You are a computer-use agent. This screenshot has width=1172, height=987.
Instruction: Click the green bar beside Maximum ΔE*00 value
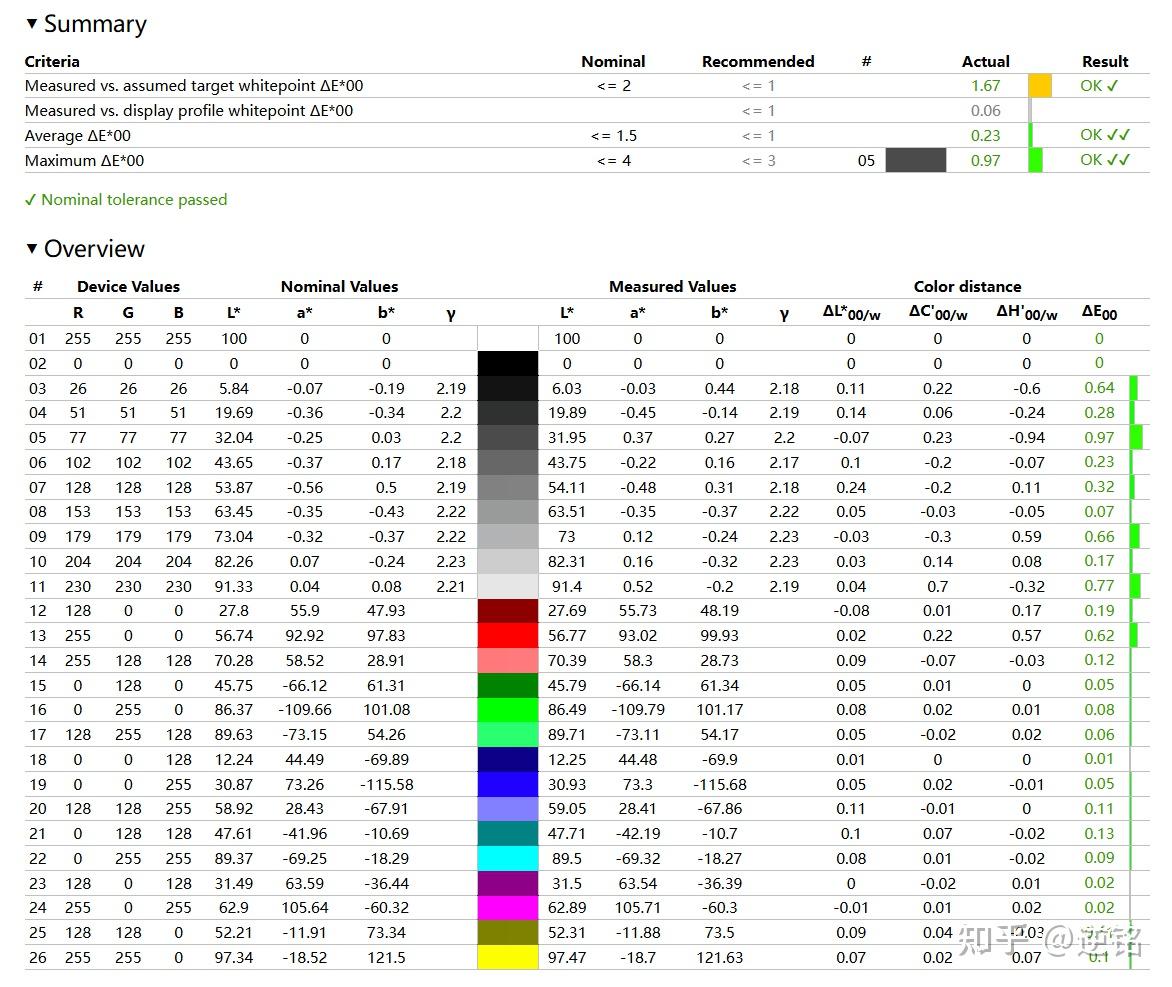point(1035,160)
